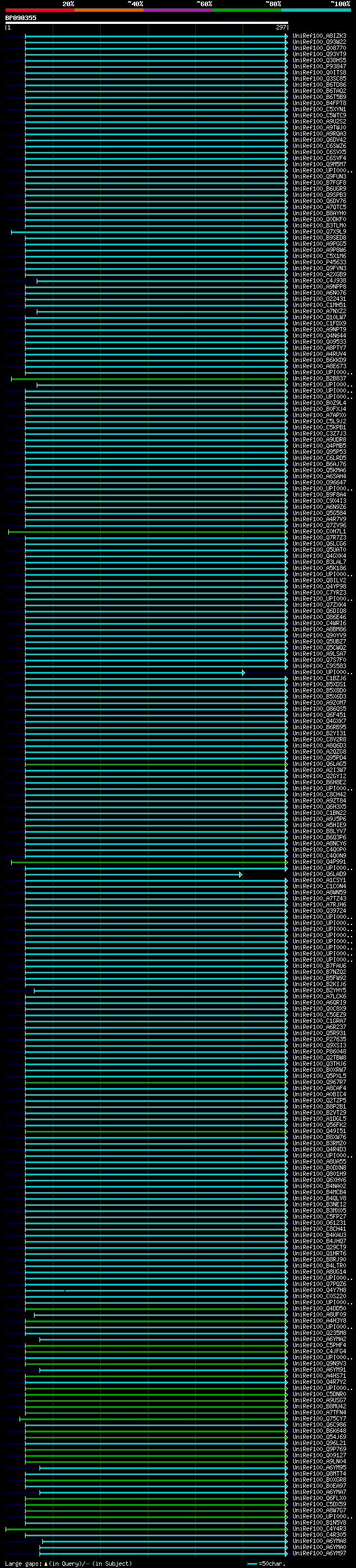Screen dimensions: 356x1568
Task: Select hit UniRef100_C5WTC9
Action: click(319, 116)
